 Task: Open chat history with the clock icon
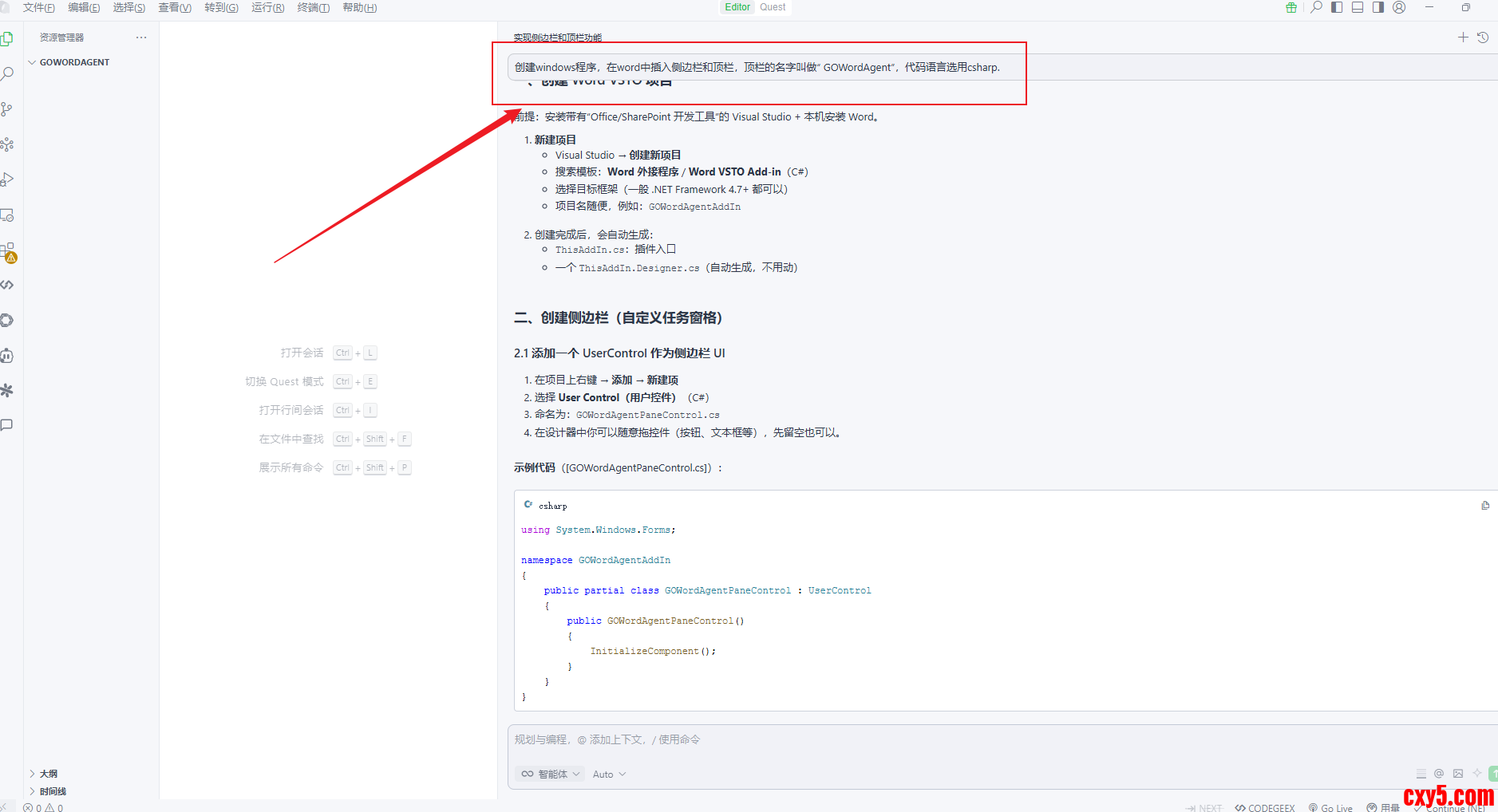1483,37
